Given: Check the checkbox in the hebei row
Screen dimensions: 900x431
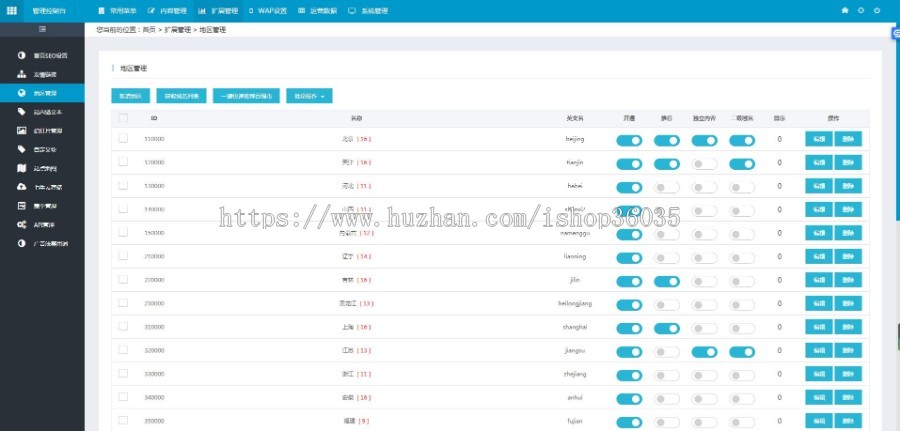Looking at the screenshot, I should [x=123, y=185].
